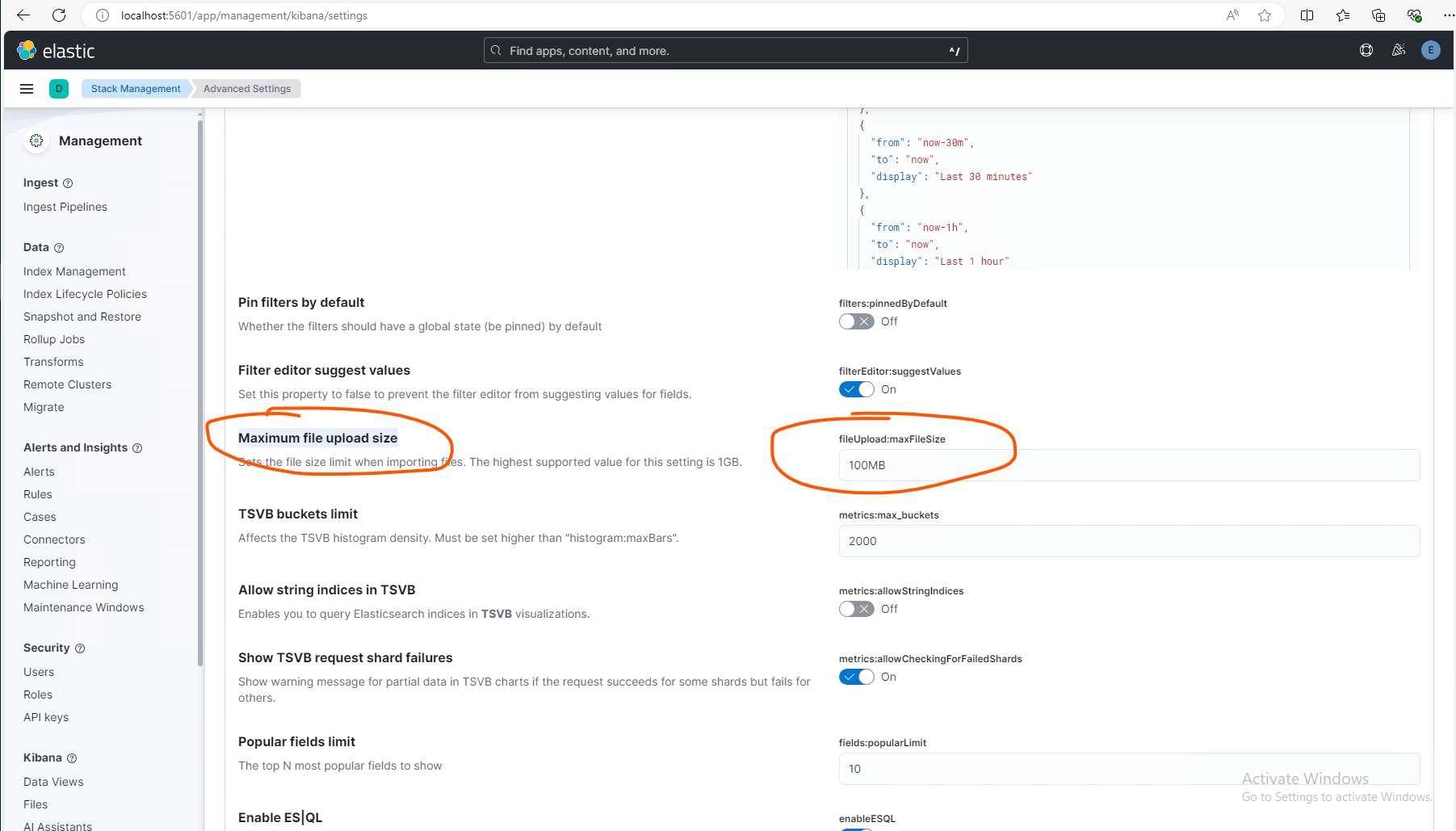The image size is (1456, 831).
Task: Add this page to browser favorites
Action: pos(1265,15)
